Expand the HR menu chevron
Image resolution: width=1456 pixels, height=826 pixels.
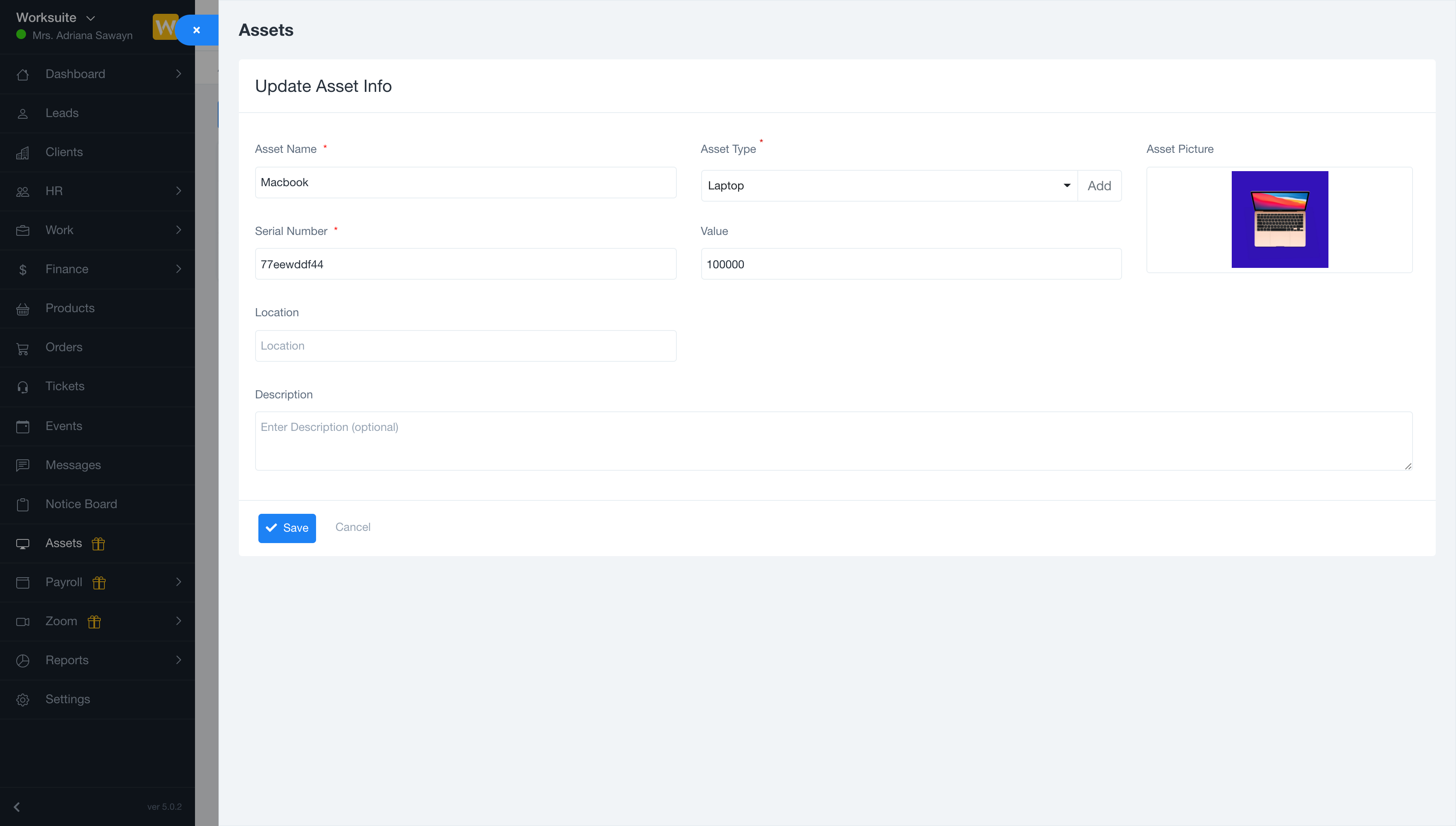pyautogui.click(x=179, y=191)
